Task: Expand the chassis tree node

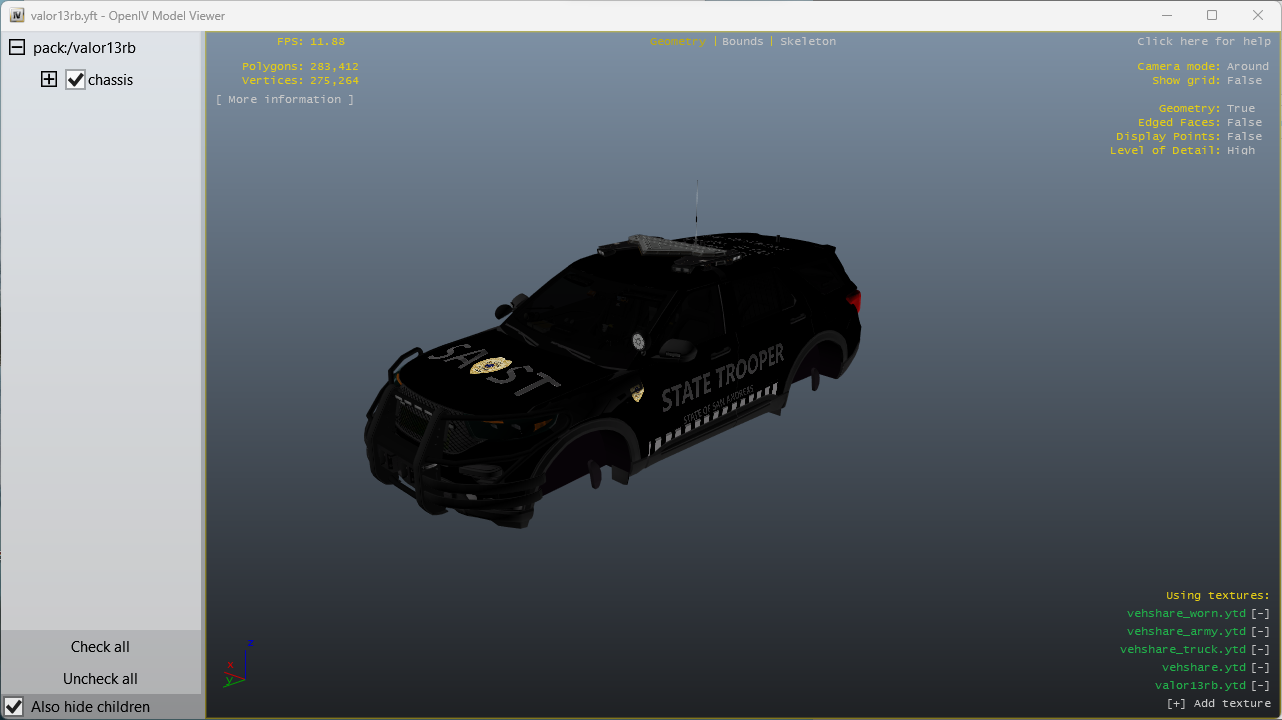Action: [x=48, y=80]
